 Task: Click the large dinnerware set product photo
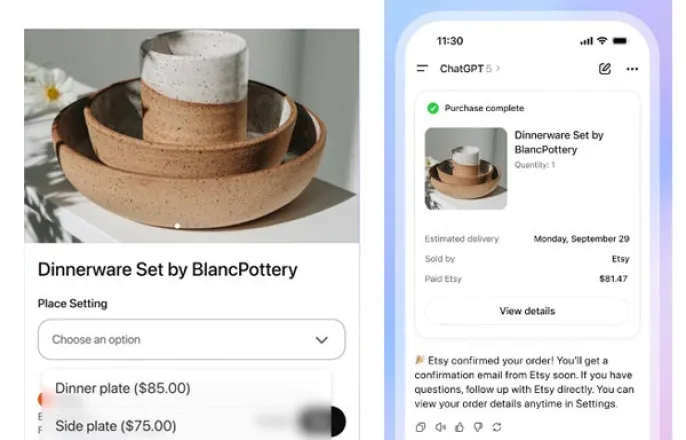pyautogui.click(x=192, y=136)
